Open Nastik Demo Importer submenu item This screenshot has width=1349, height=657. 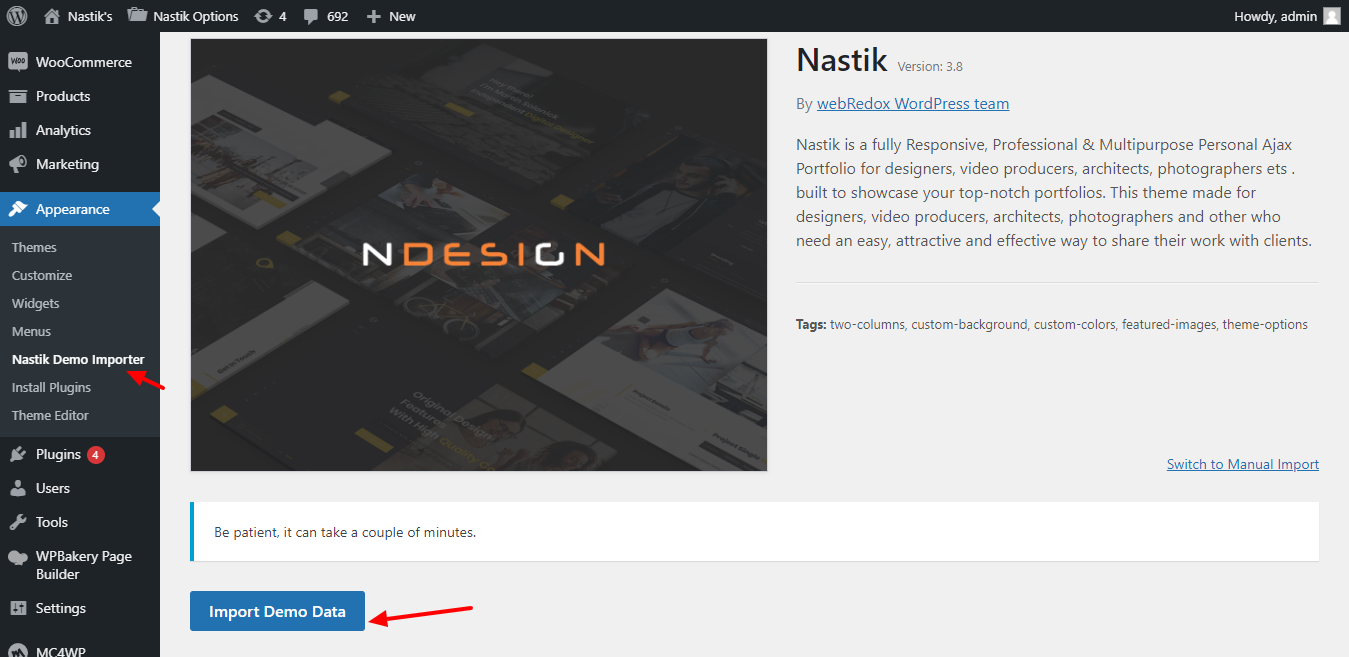(78, 359)
